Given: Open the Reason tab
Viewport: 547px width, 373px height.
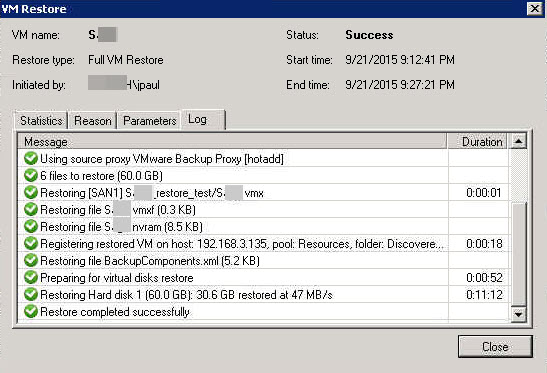Looking at the screenshot, I should [x=92, y=121].
